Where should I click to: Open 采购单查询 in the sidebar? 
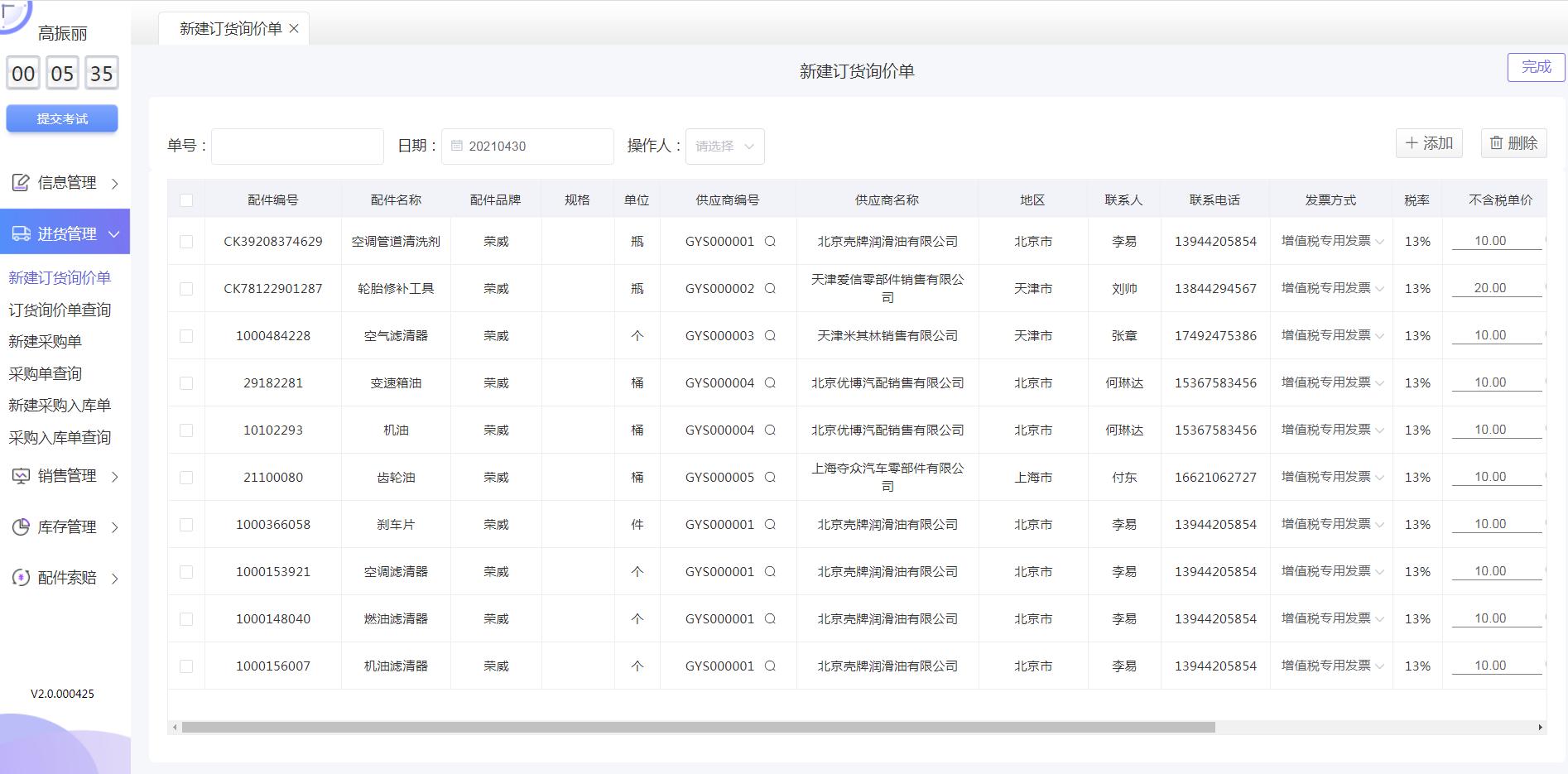pyautogui.click(x=45, y=373)
